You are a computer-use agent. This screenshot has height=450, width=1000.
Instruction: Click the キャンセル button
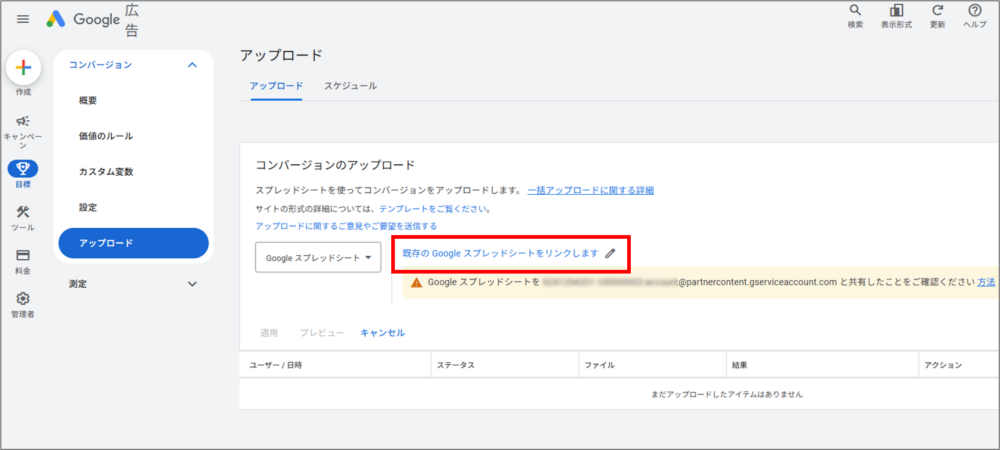(x=382, y=332)
